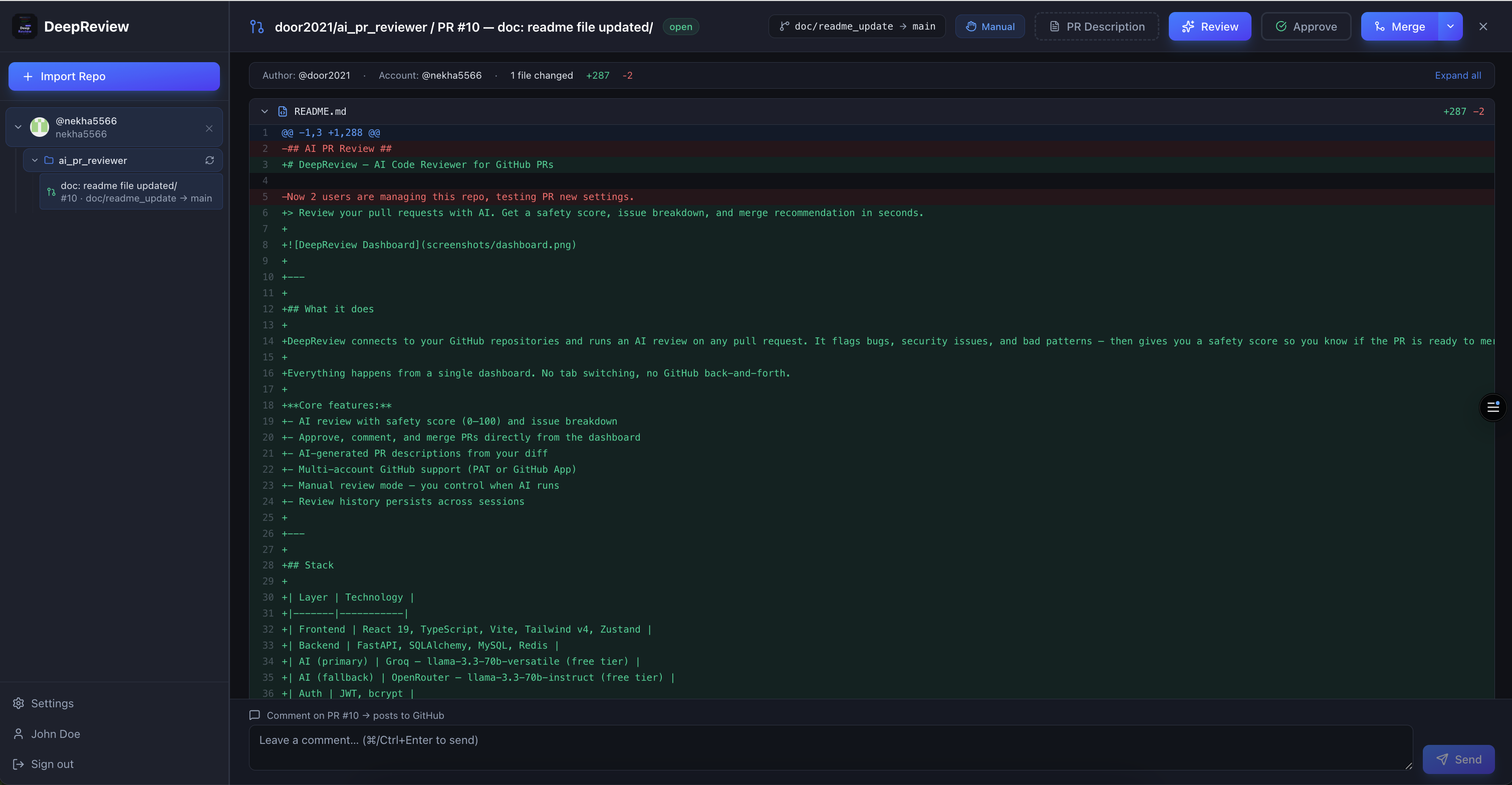Click the plus icon on Import Repo
The image size is (1512, 785).
(28, 76)
